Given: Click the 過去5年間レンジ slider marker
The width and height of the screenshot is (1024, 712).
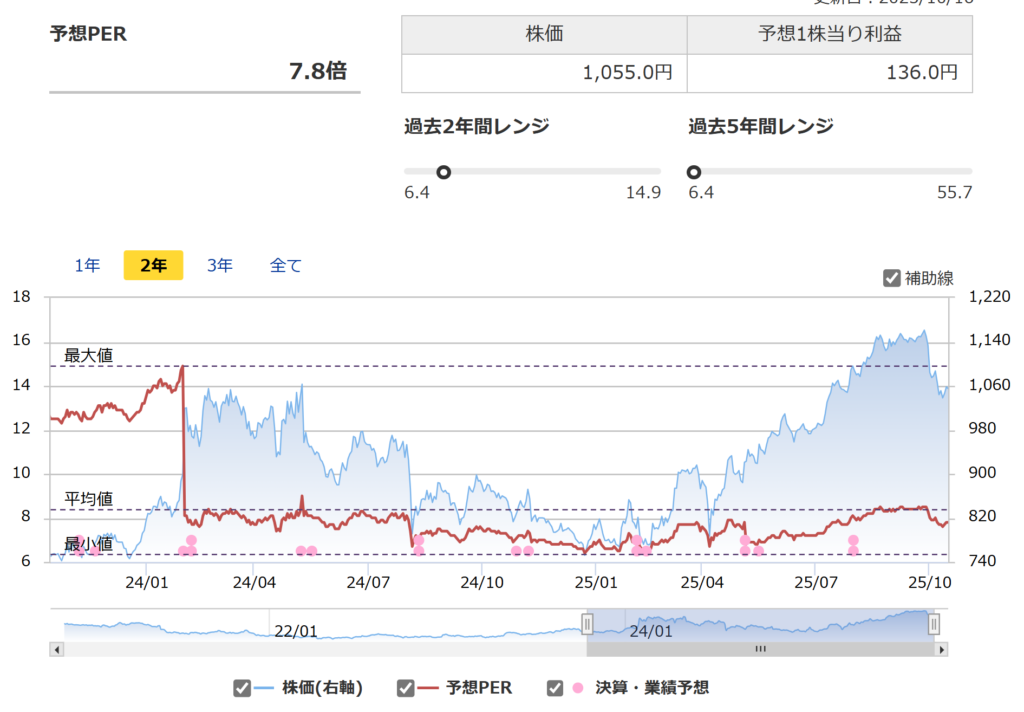Looking at the screenshot, I should [694, 172].
